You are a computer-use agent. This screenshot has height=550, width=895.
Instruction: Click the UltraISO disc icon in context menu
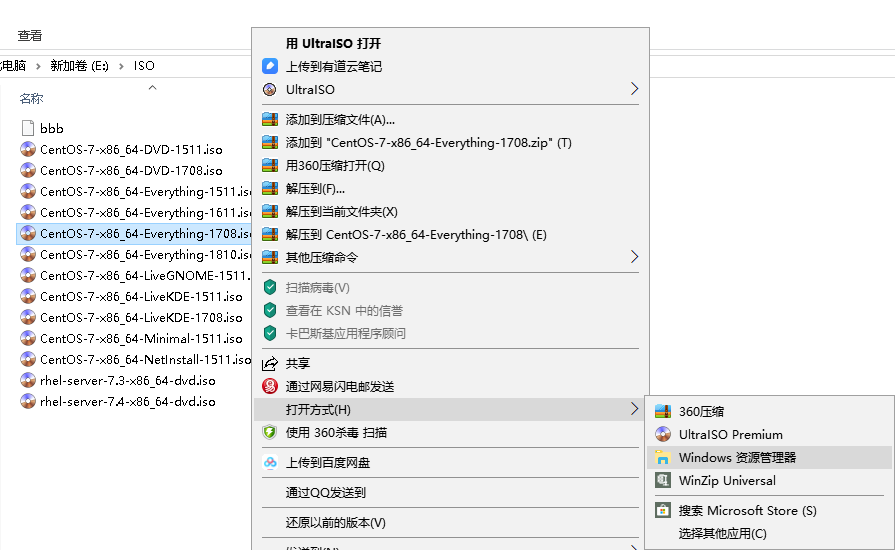click(x=269, y=89)
